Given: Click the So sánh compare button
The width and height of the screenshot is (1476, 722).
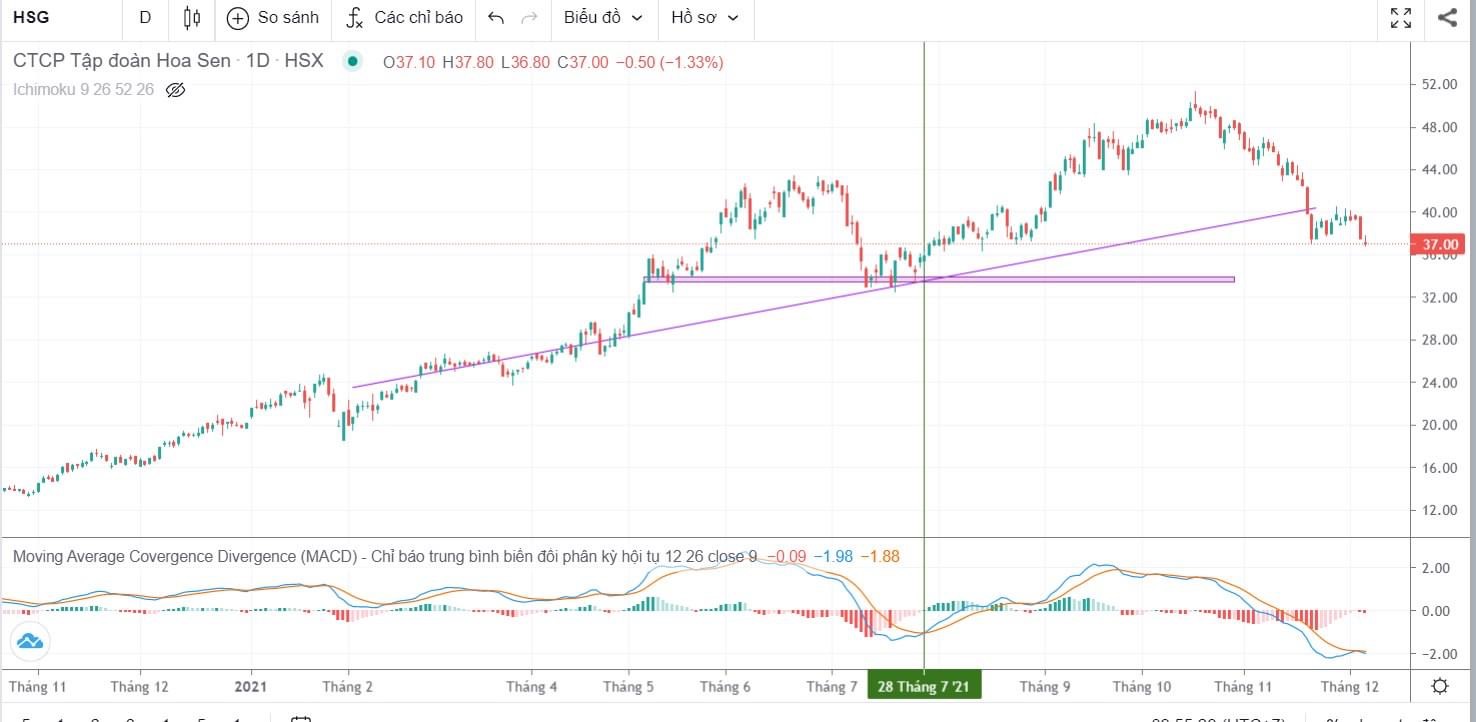Looking at the screenshot, I should 273,18.
